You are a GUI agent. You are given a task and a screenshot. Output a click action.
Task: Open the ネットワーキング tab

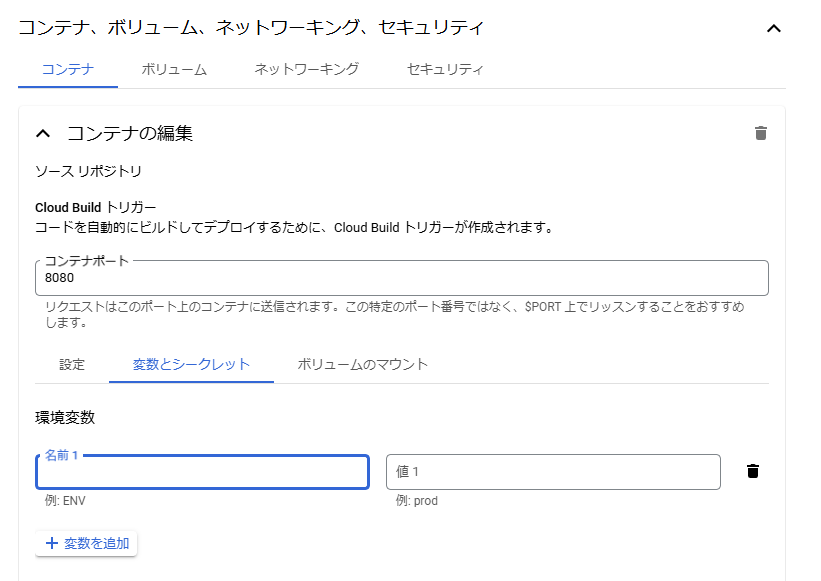click(x=306, y=69)
